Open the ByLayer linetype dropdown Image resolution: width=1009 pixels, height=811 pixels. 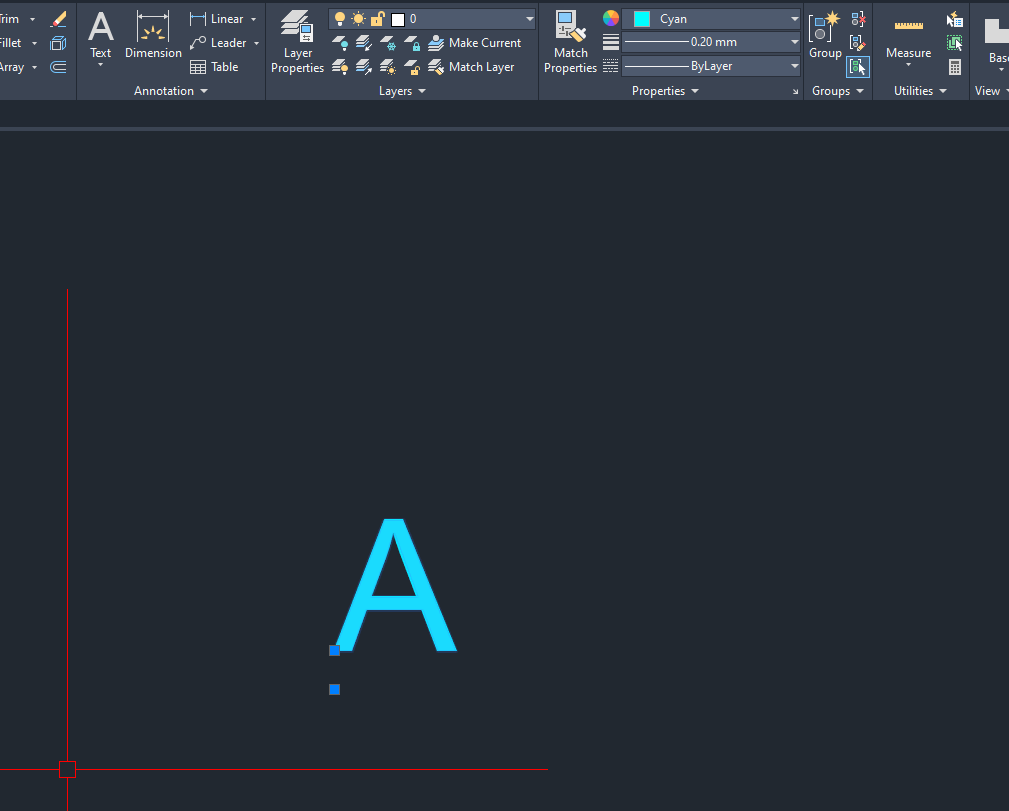711,66
